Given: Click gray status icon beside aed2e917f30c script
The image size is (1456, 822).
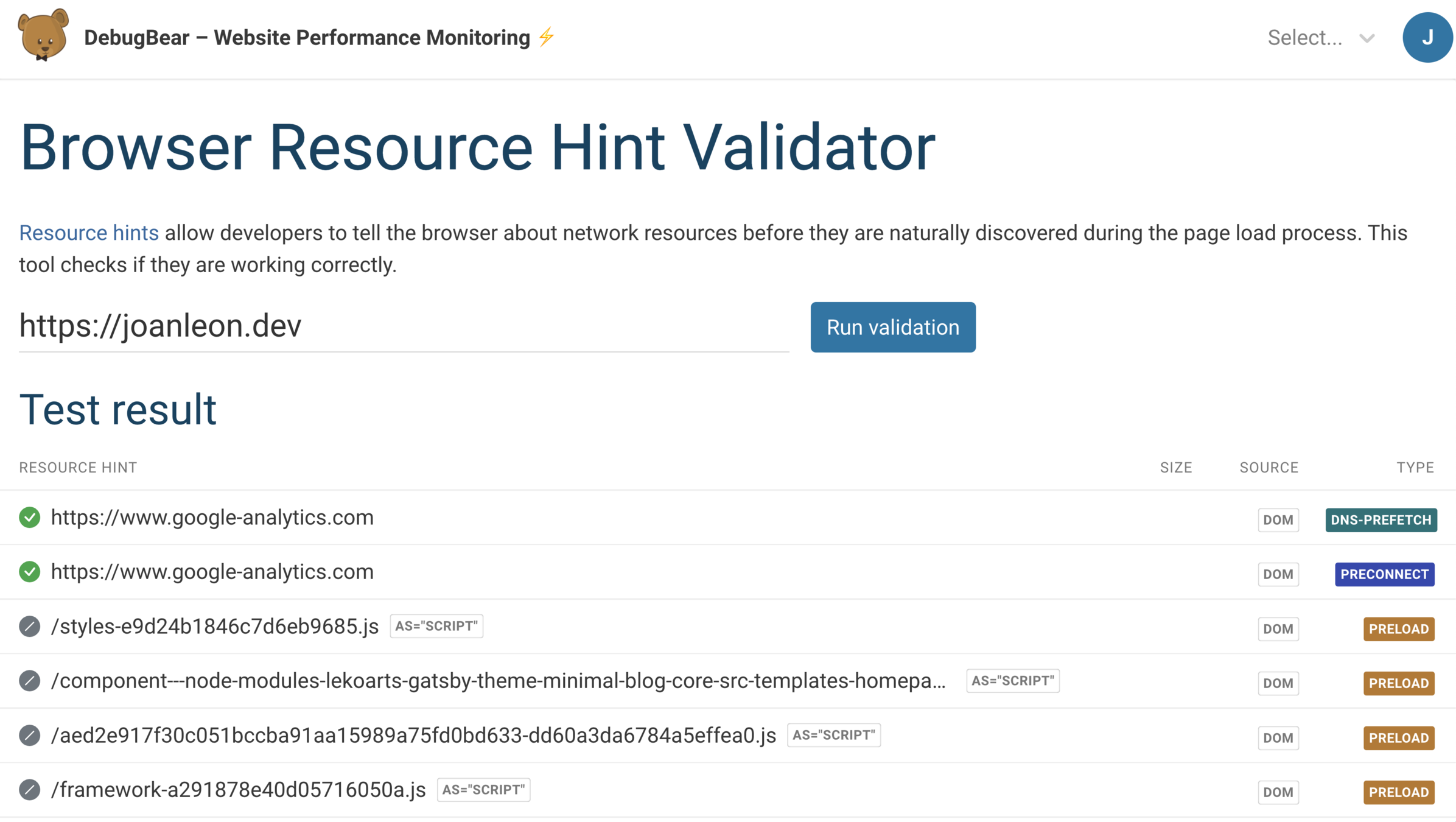Looking at the screenshot, I should point(29,736).
